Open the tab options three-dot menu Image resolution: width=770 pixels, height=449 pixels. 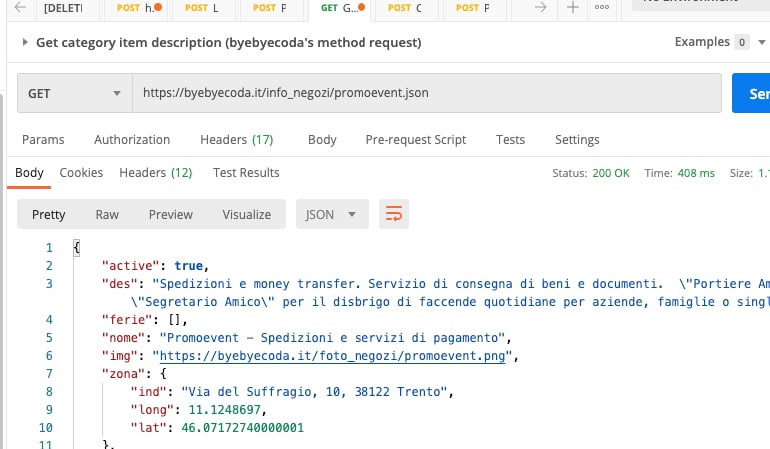pyautogui.click(x=602, y=7)
